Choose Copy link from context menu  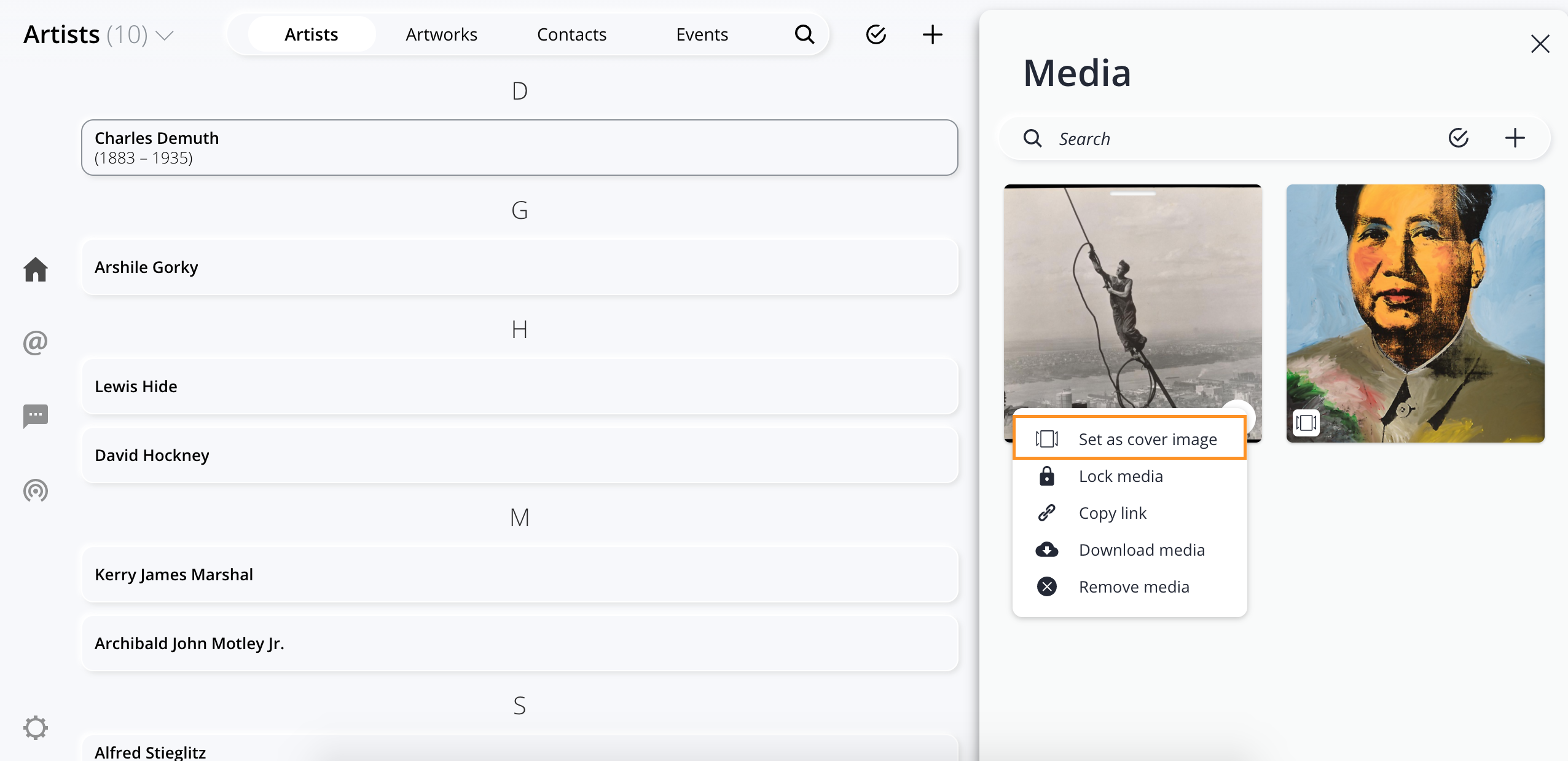[1129, 513]
